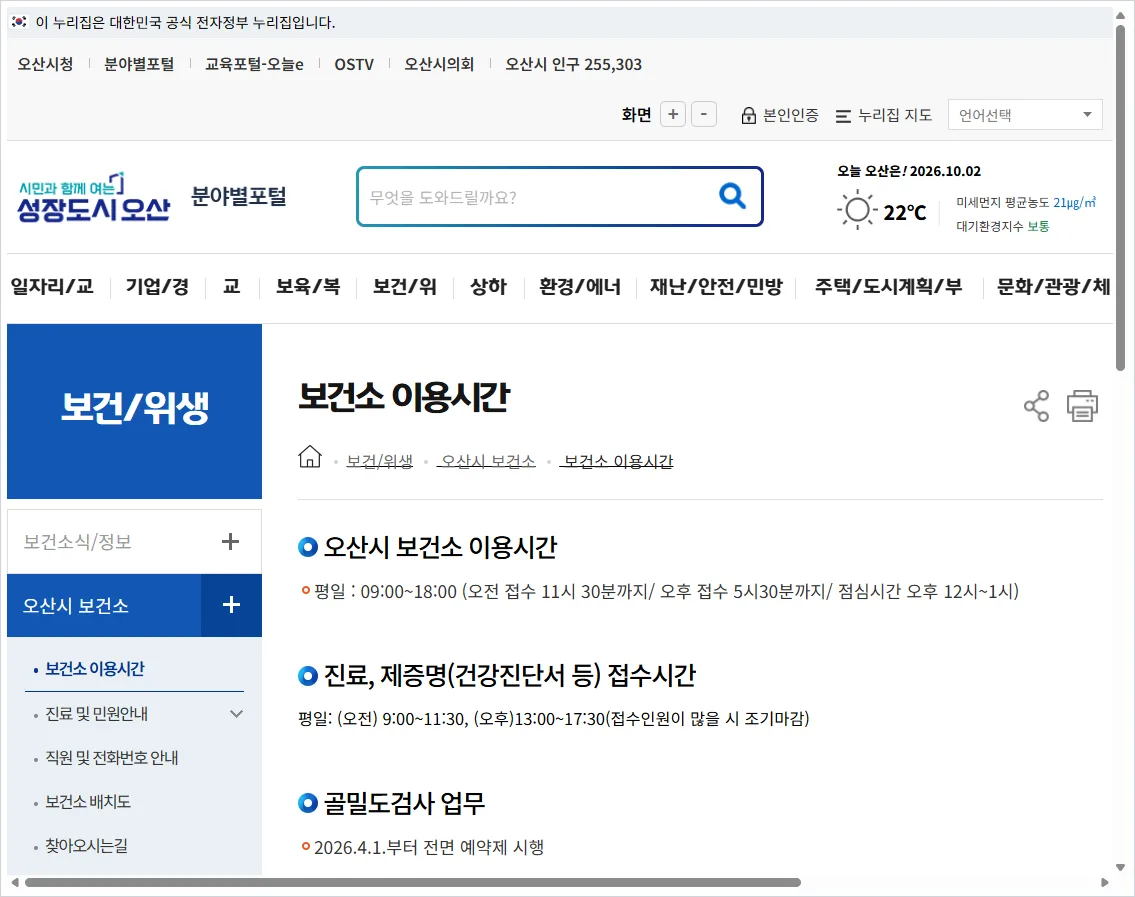Click 오산시 보건소 sidebar menu label
Screen dimensions: 1135x897
point(75,606)
